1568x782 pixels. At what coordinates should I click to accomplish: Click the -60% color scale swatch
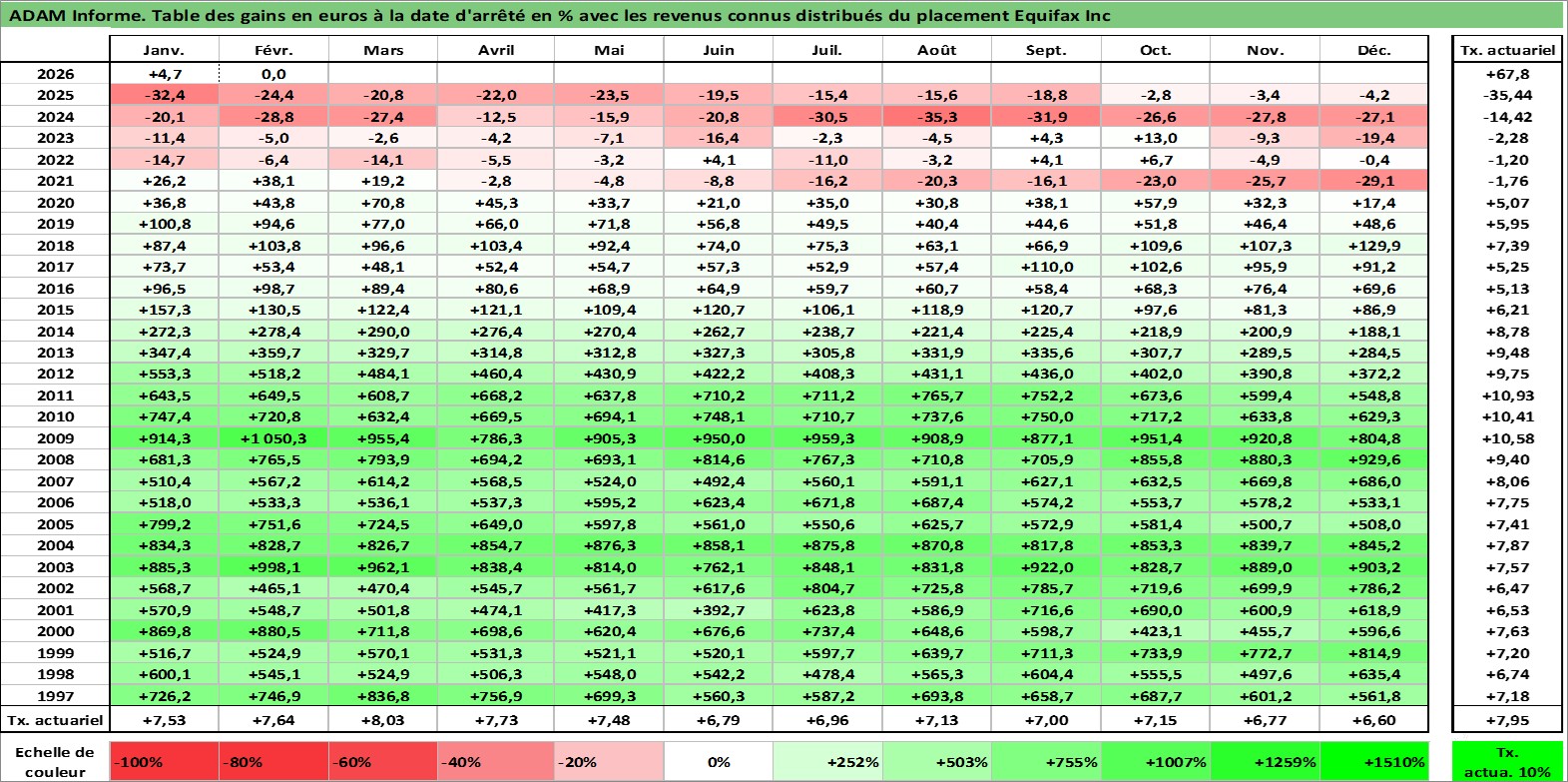(383, 762)
